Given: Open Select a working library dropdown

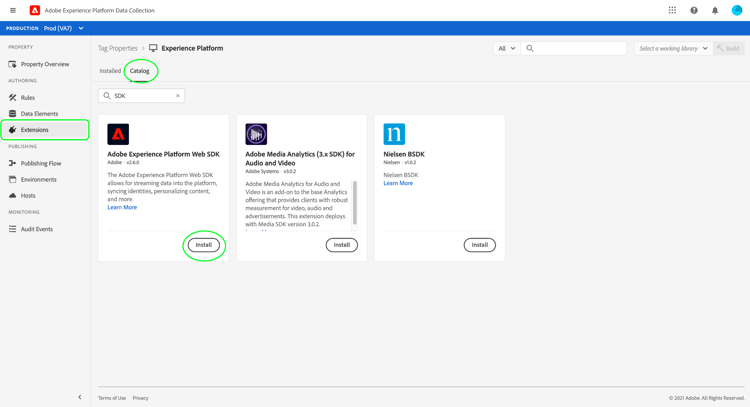Looking at the screenshot, I should pyautogui.click(x=673, y=48).
